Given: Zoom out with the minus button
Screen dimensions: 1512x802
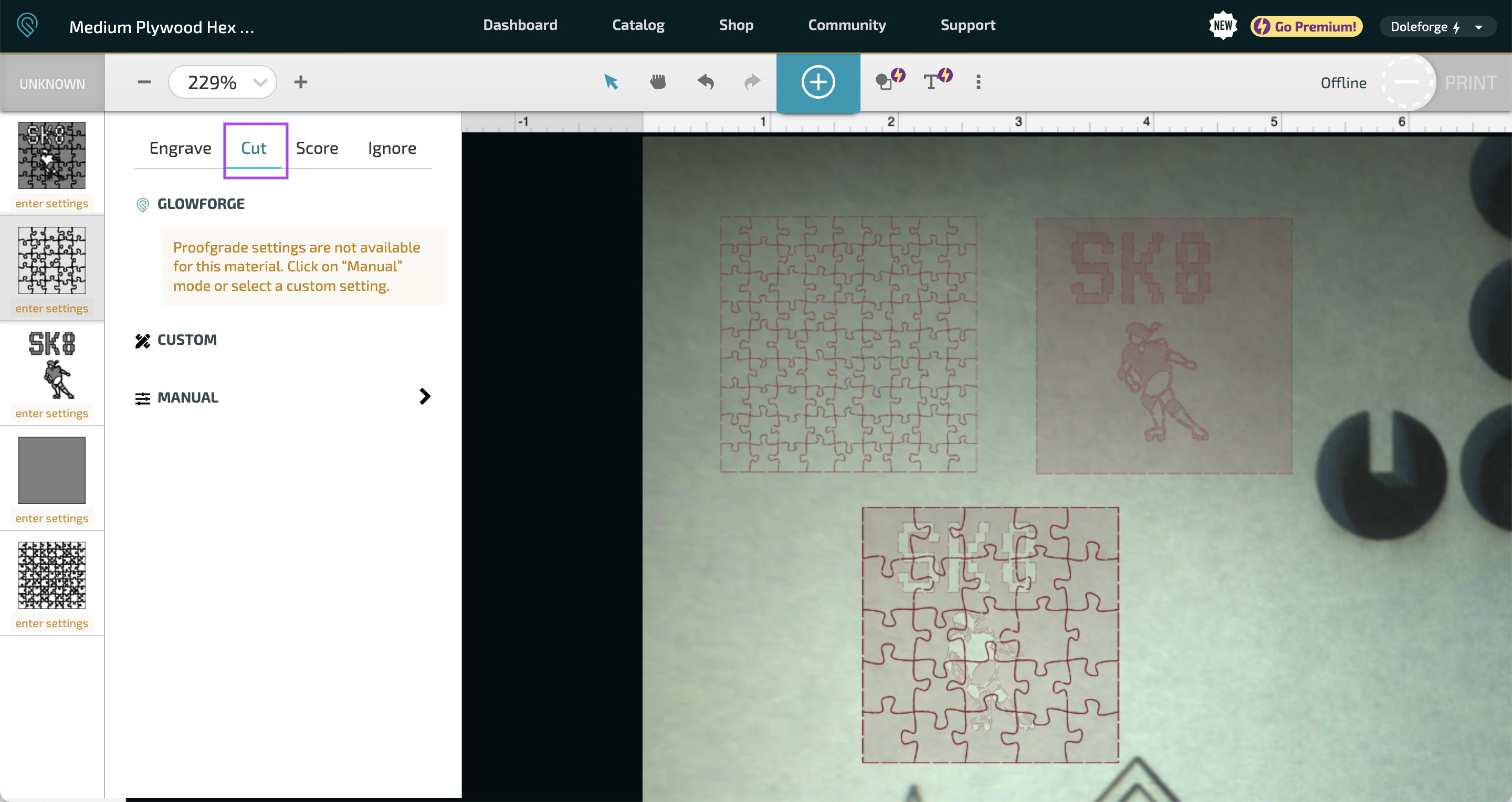Looking at the screenshot, I should [144, 82].
